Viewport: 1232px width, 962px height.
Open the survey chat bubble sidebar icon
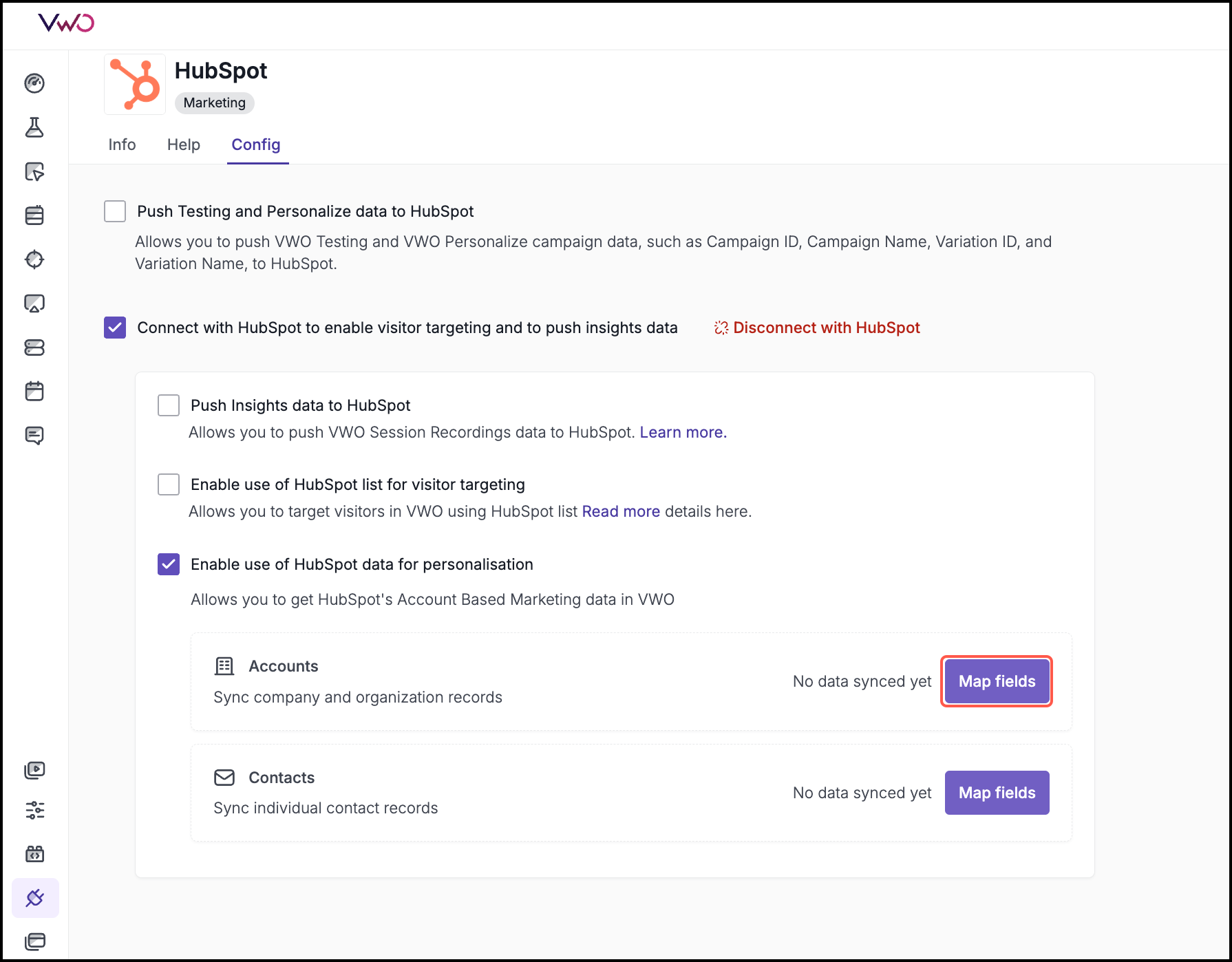coord(34,436)
